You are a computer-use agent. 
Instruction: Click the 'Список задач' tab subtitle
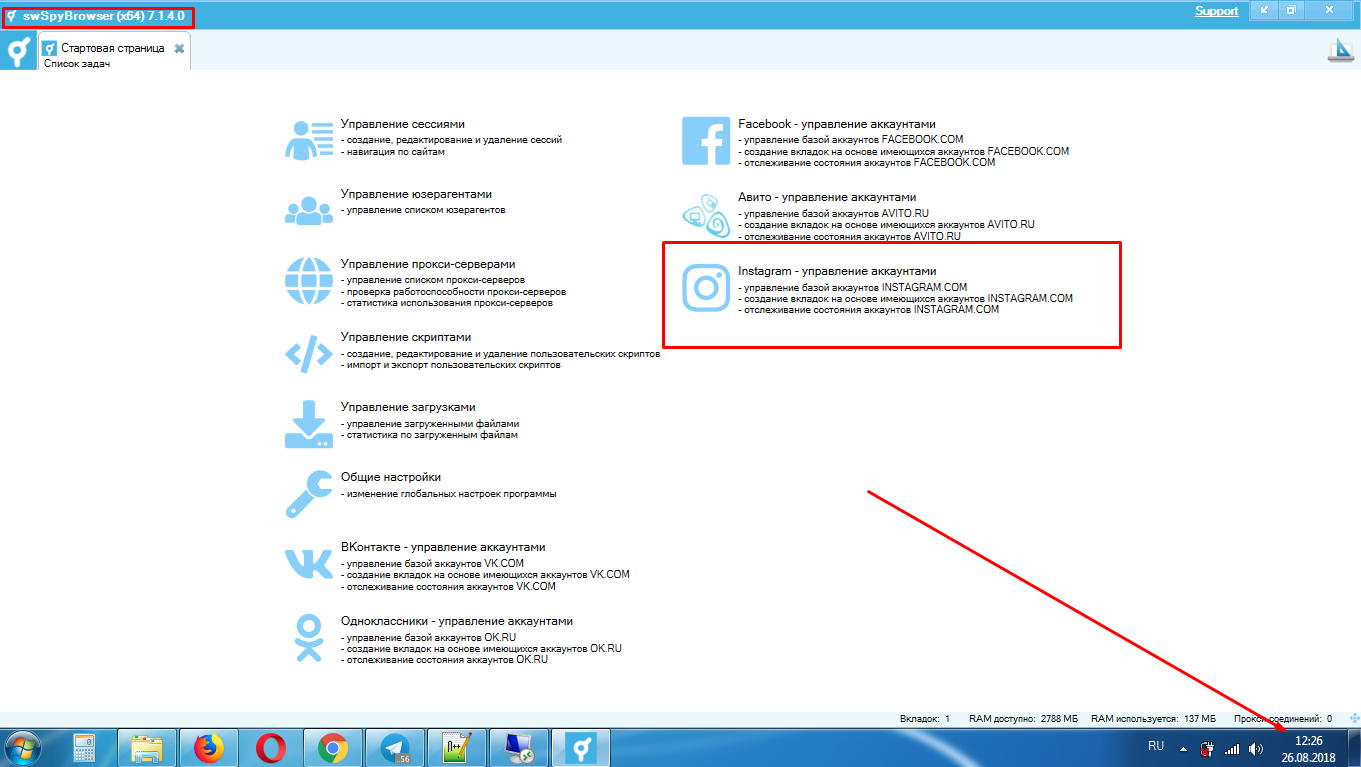pyautogui.click(x=76, y=63)
